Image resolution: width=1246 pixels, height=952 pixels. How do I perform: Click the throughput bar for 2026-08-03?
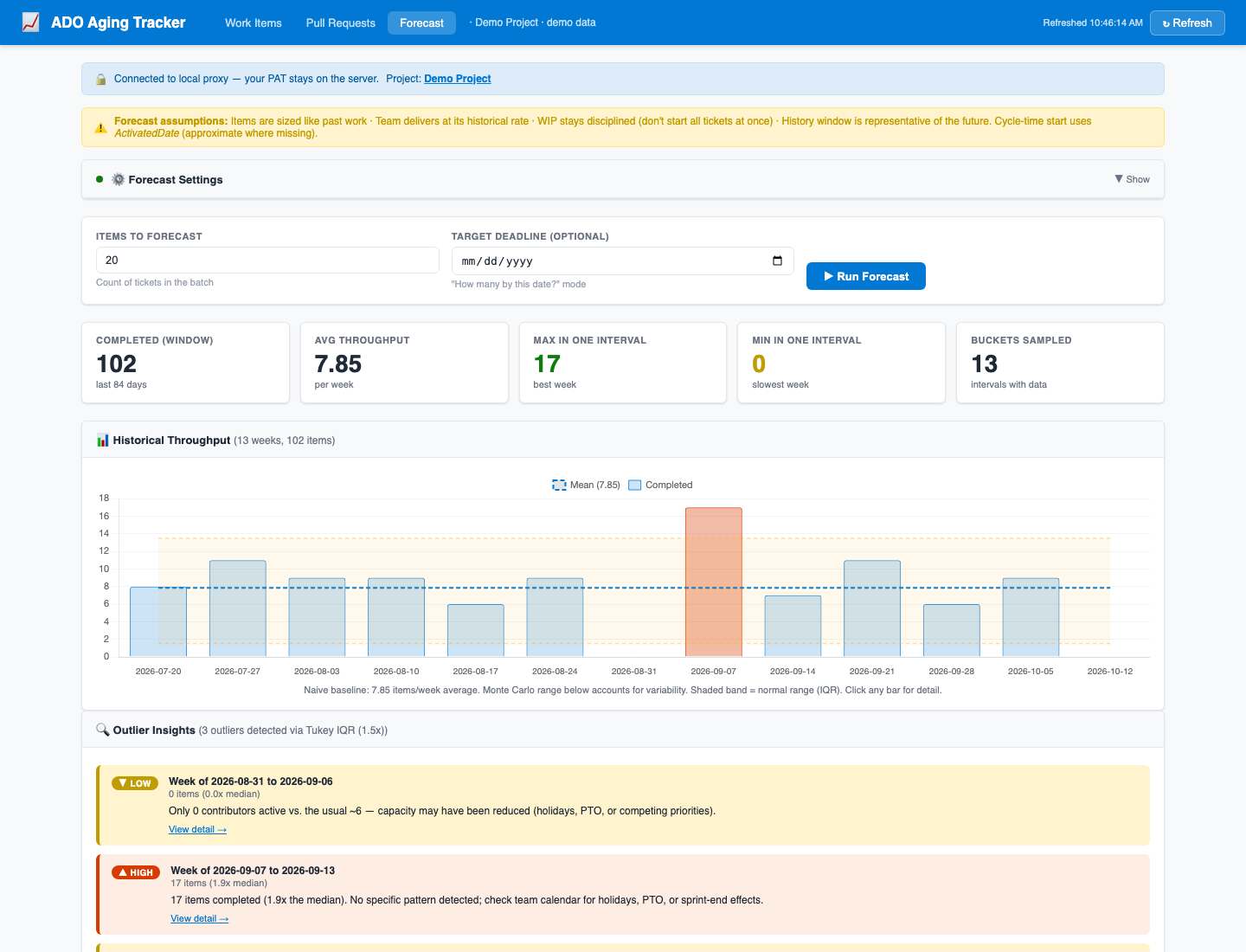click(317, 617)
